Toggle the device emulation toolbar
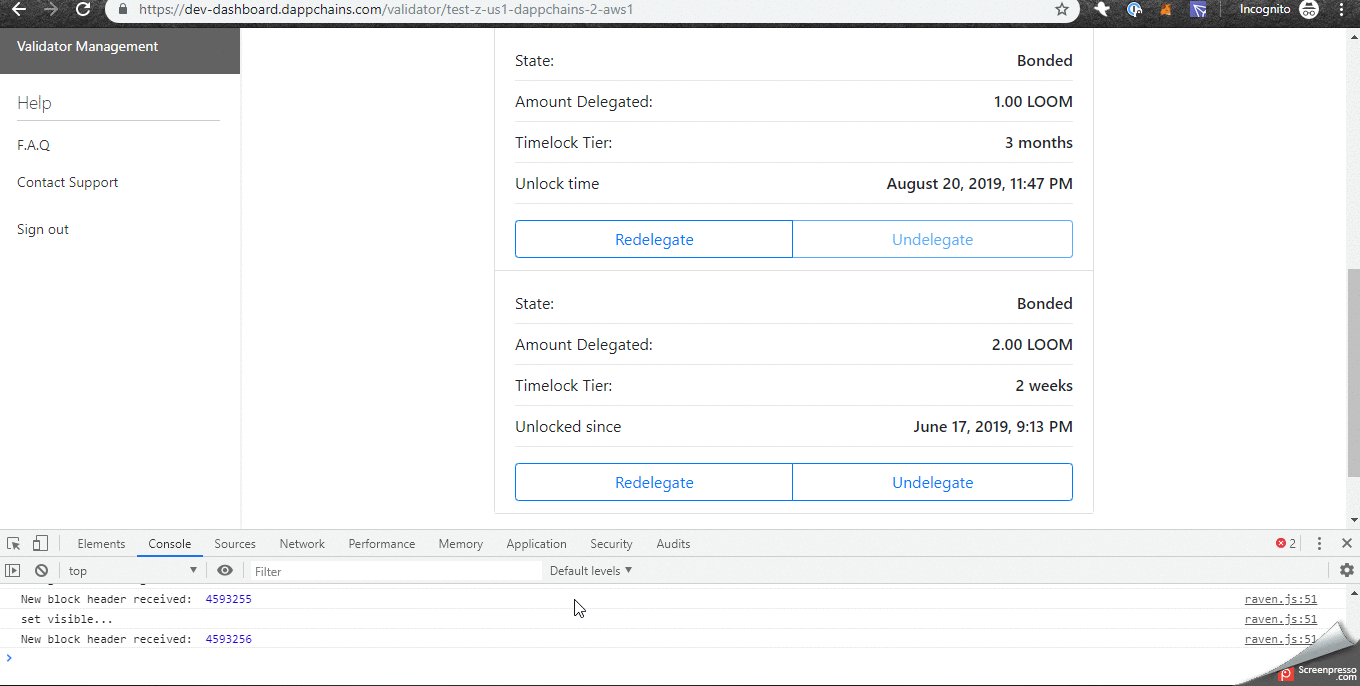This screenshot has height=686, width=1360. click(39, 542)
